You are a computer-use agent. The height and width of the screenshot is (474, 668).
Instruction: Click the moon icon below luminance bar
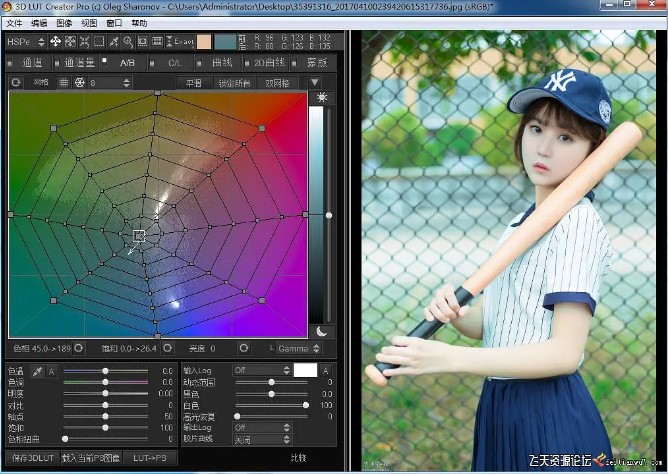tap(321, 332)
